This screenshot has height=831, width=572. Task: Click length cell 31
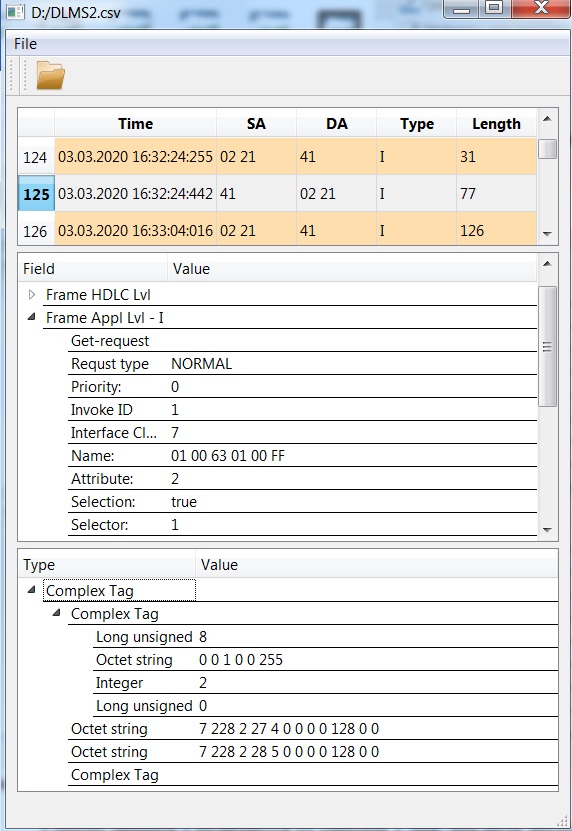click(496, 157)
